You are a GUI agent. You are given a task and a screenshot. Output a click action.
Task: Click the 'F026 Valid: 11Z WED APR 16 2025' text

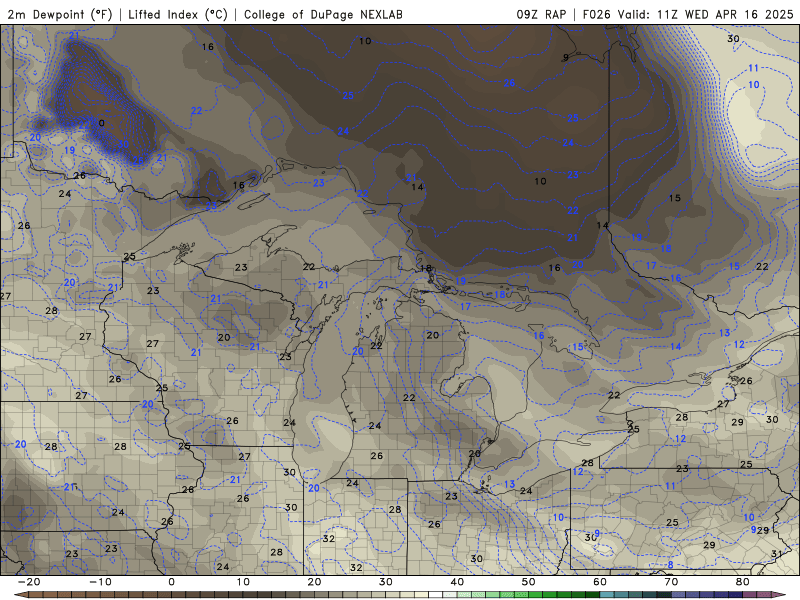click(x=688, y=14)
